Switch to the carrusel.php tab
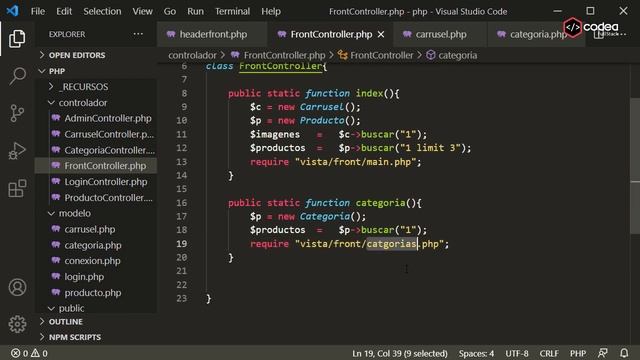 tap(440, 35)
